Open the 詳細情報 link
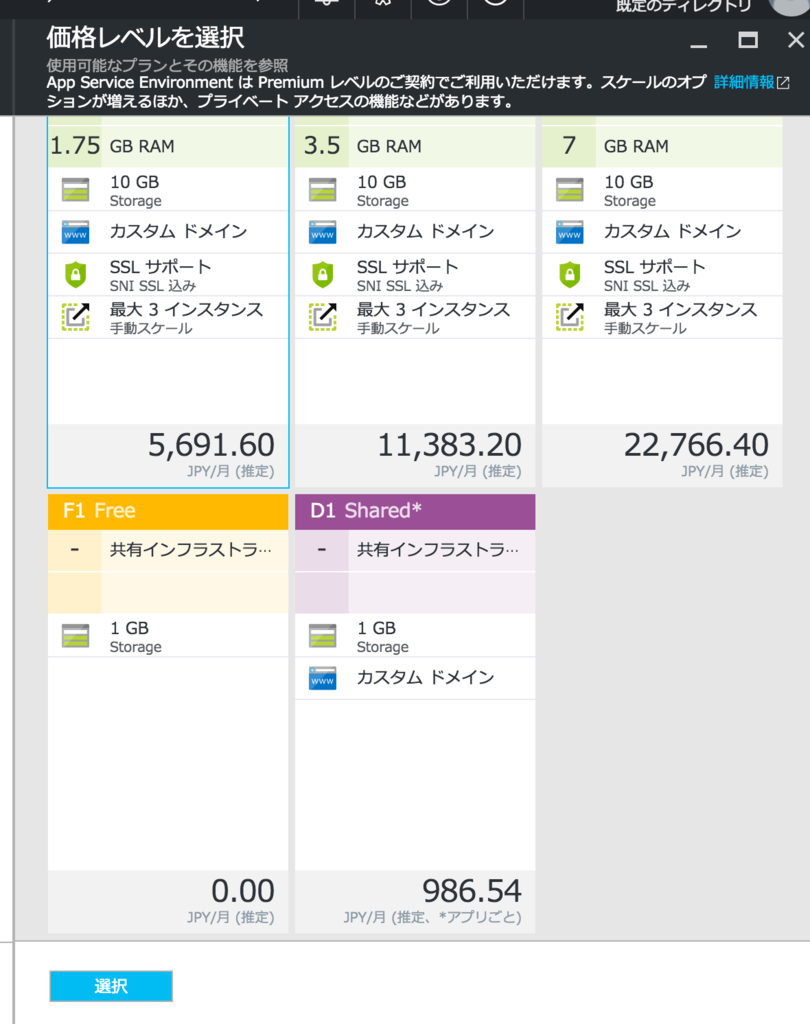The image size is (810, 1024). click(743, 82)
